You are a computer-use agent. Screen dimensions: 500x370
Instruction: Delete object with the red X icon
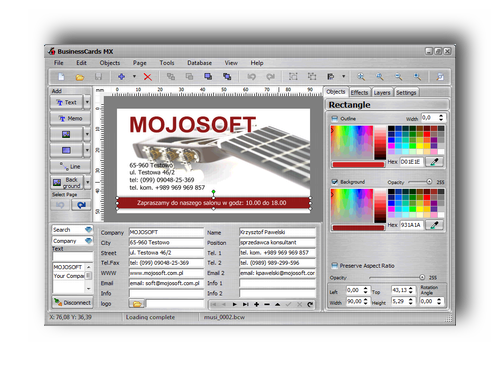pyautogui.click(x=148, y=77)
